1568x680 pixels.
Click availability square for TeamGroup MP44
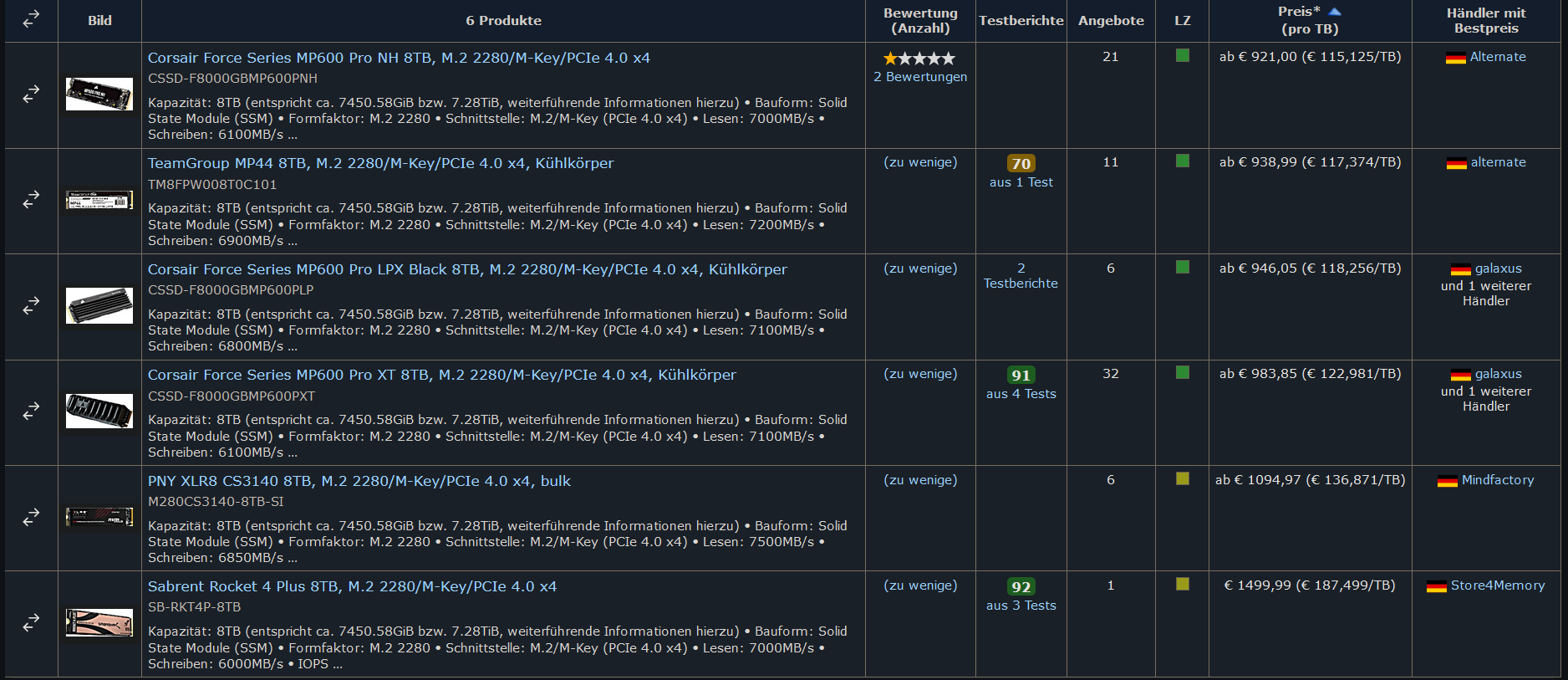click(1182, 161)
